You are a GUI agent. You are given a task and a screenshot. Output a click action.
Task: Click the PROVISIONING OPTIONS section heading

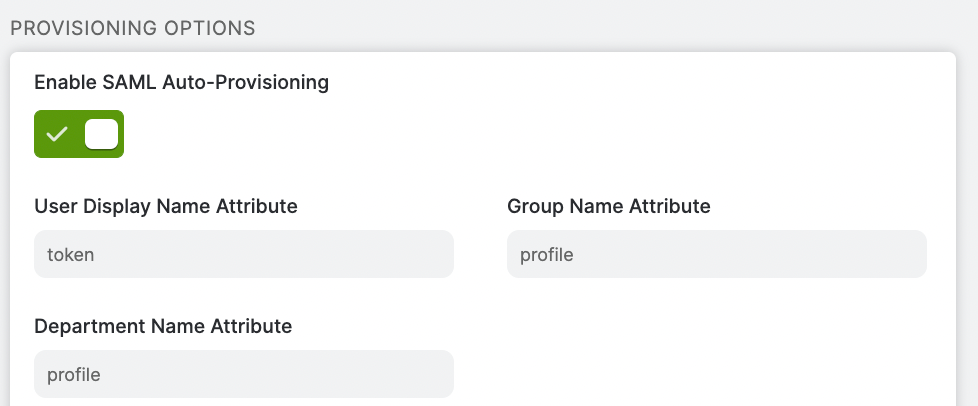133,28
